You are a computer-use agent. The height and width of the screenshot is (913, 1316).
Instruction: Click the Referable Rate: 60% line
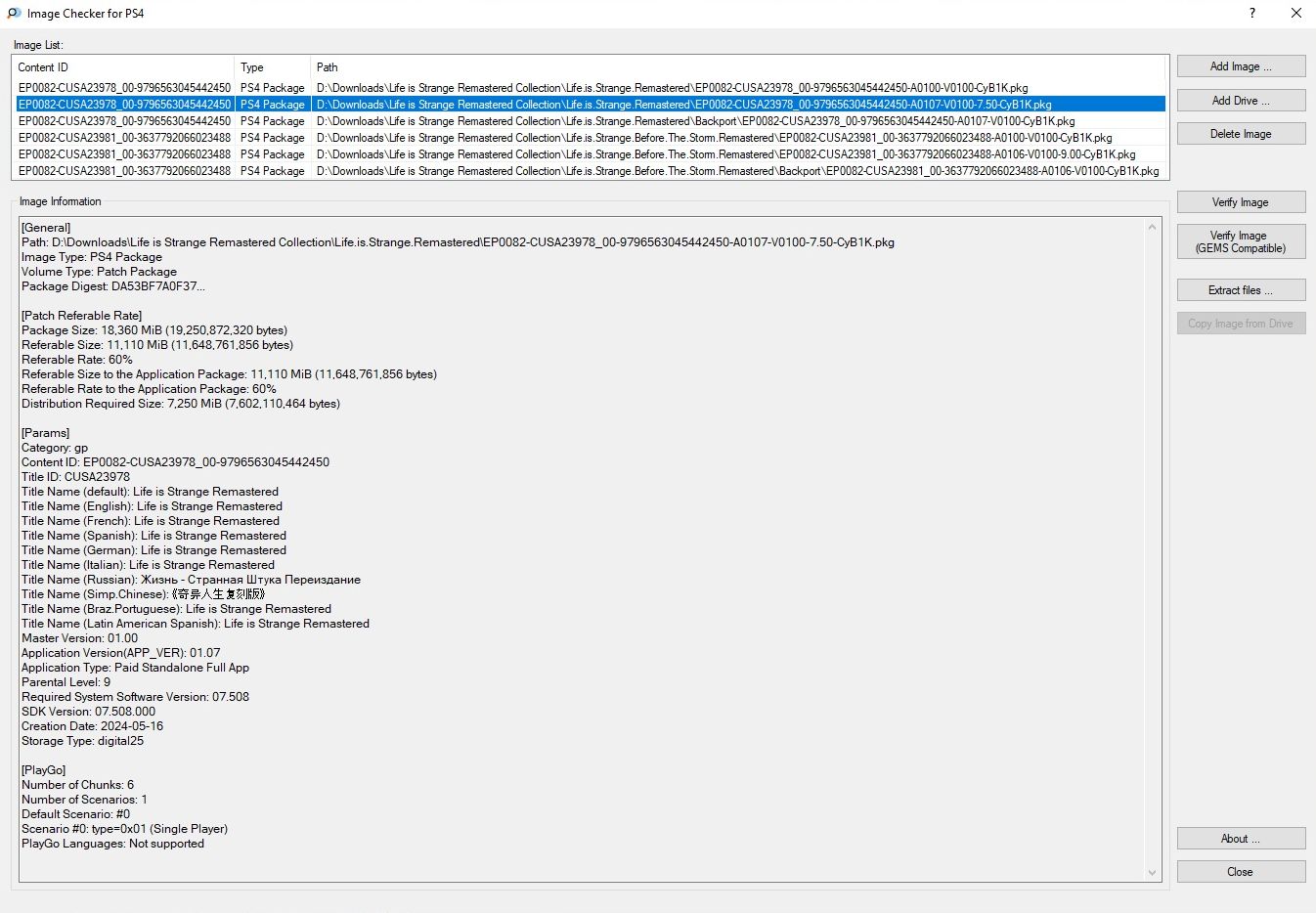(x=77, y=360)
